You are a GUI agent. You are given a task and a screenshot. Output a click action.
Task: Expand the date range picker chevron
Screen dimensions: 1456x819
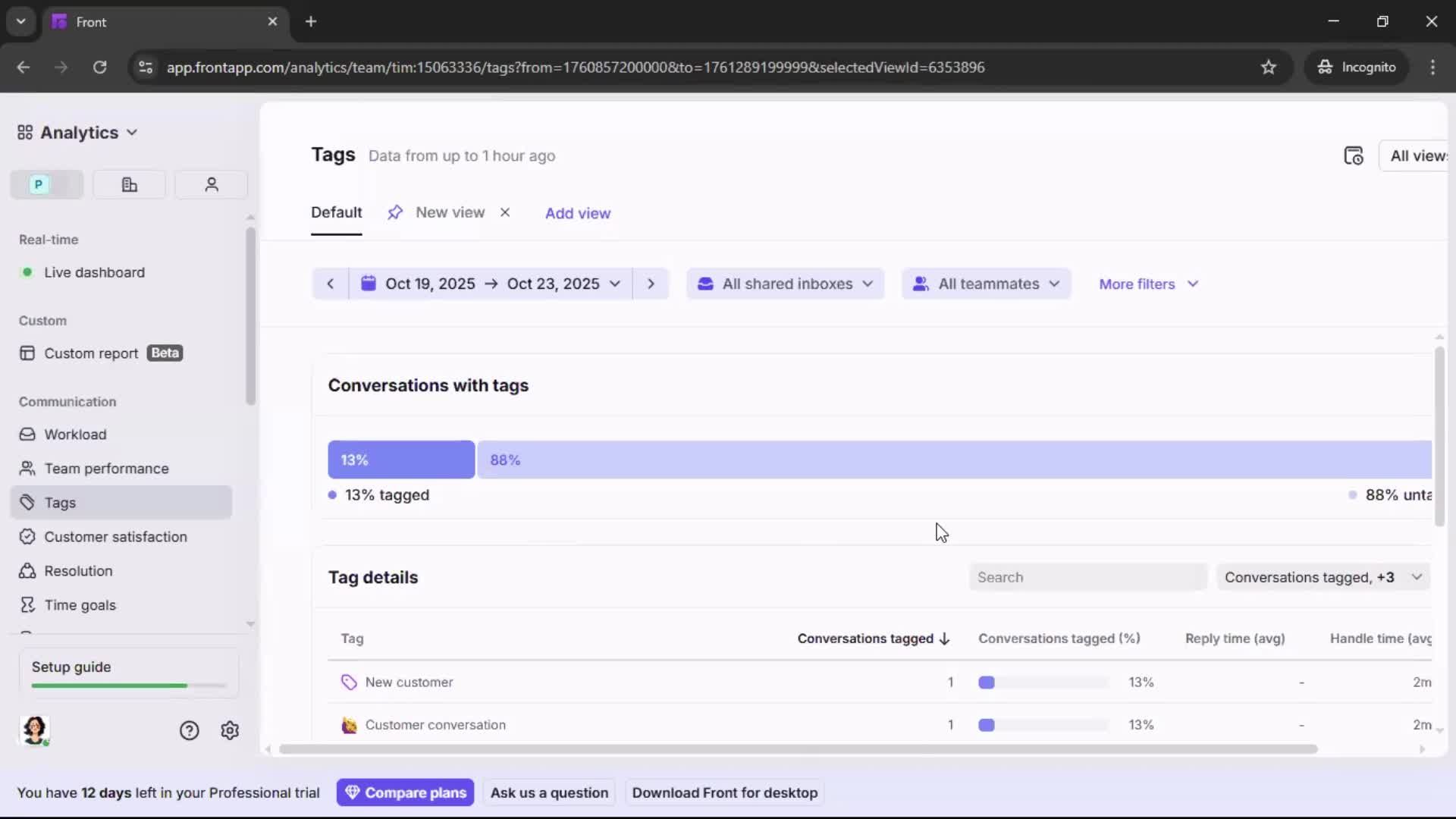tap(616, 284)
